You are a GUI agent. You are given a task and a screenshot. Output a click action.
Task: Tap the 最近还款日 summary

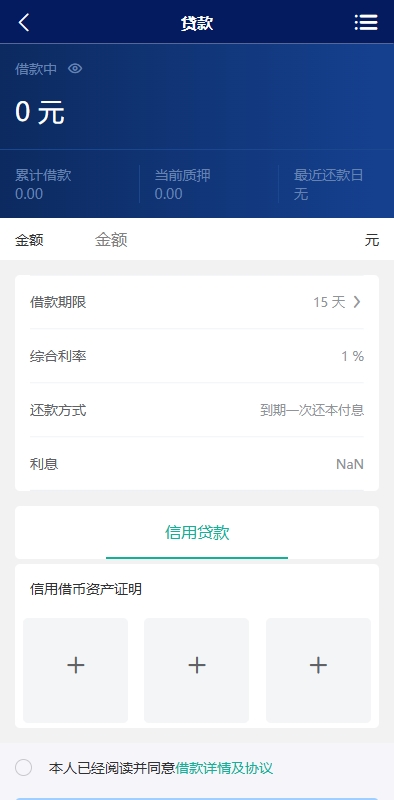(x=328, y=184)
